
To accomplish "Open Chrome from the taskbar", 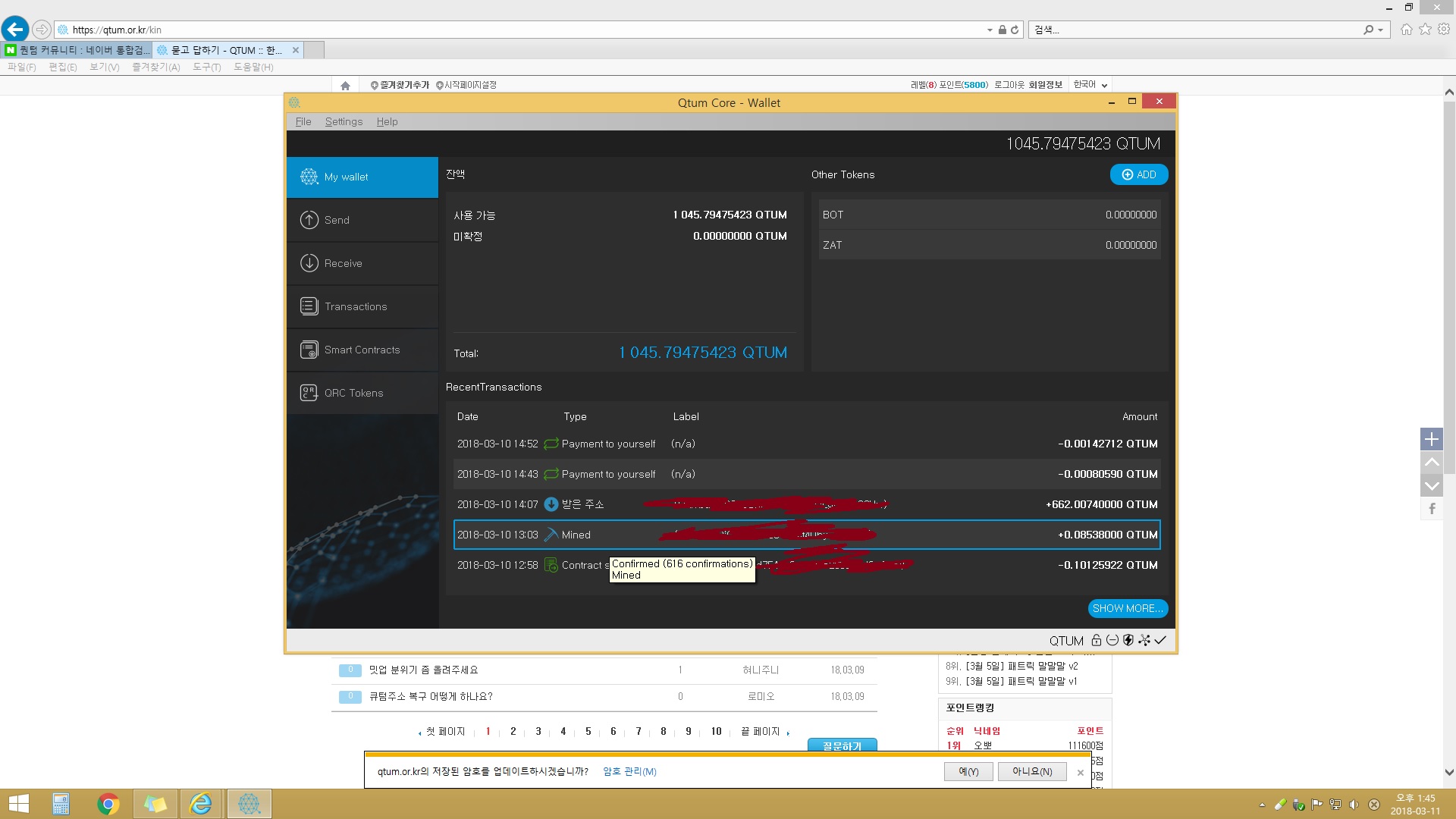I will 108,804.
